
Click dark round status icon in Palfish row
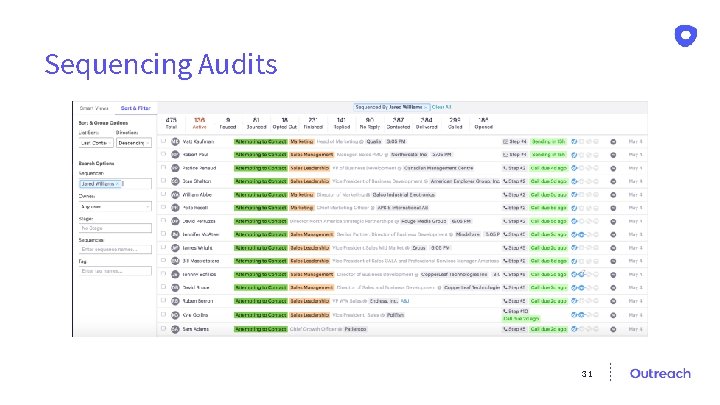pyautogui.click(x=613, y=315)
